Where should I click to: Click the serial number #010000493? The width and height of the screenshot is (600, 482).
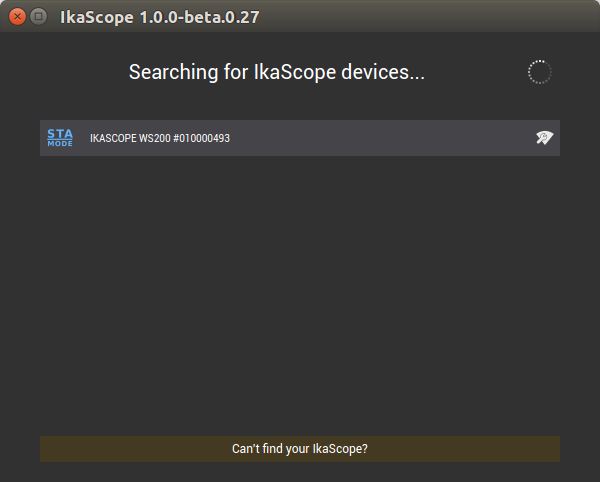[x=202, y=138]
